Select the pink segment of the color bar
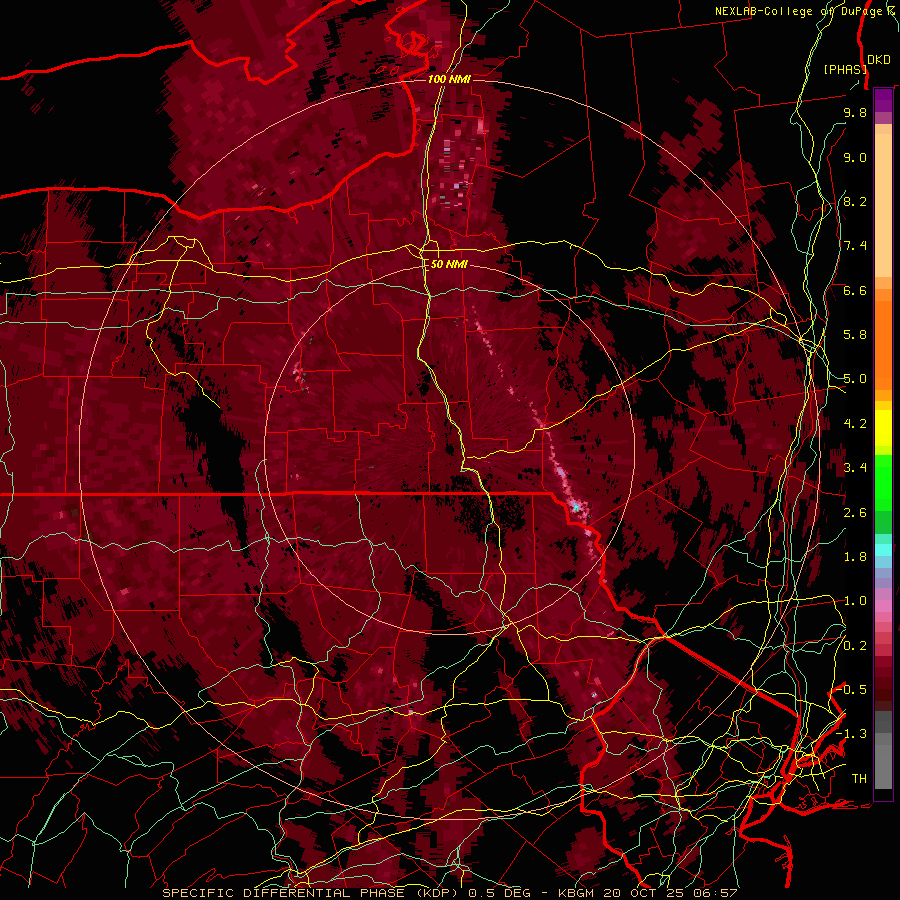Image resolution: width=900 pixels, height=900 pixels. click(x=883, y=606)
